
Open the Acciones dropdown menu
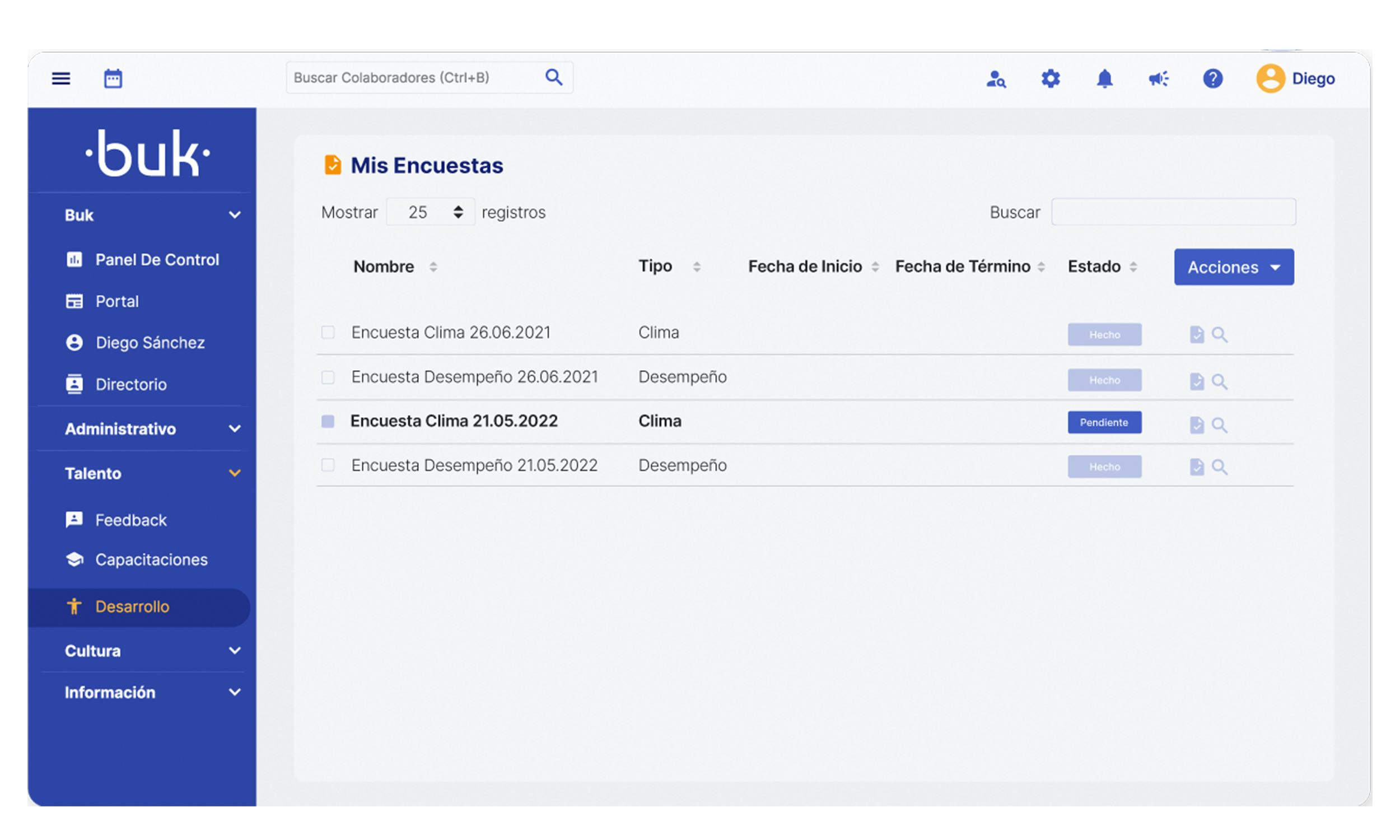click(1233, 266)
